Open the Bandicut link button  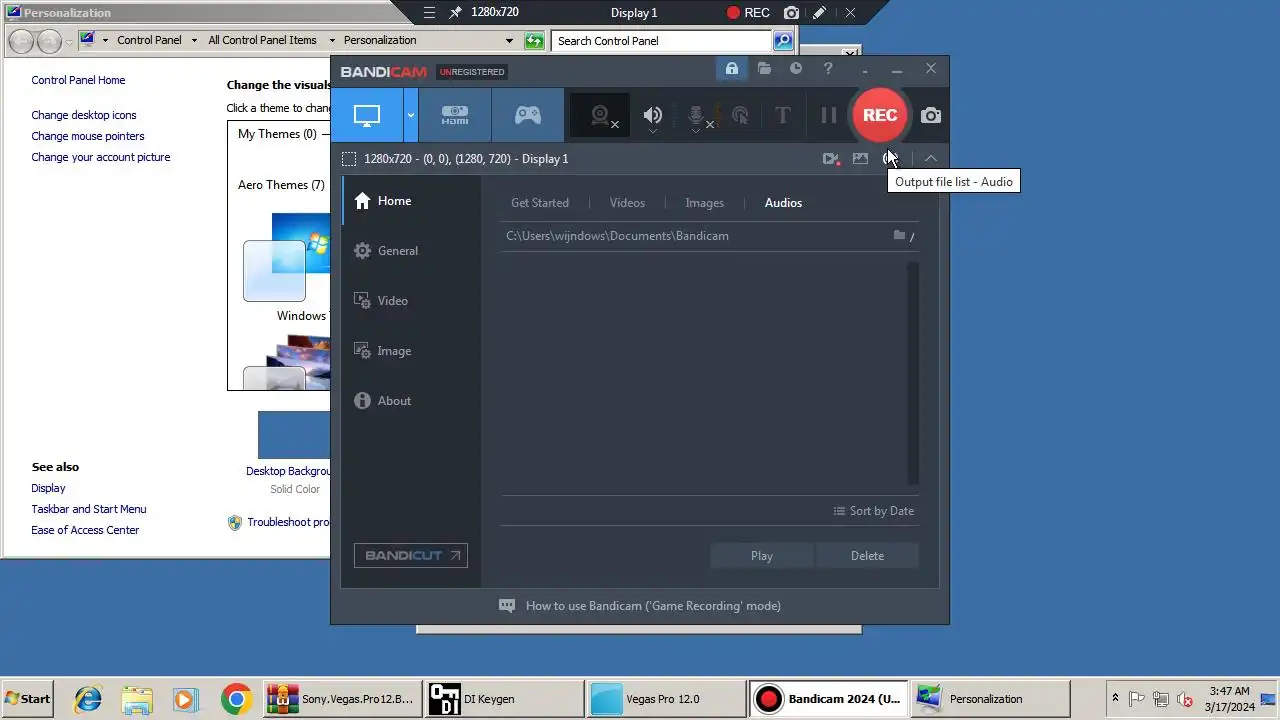coord(411,556)
